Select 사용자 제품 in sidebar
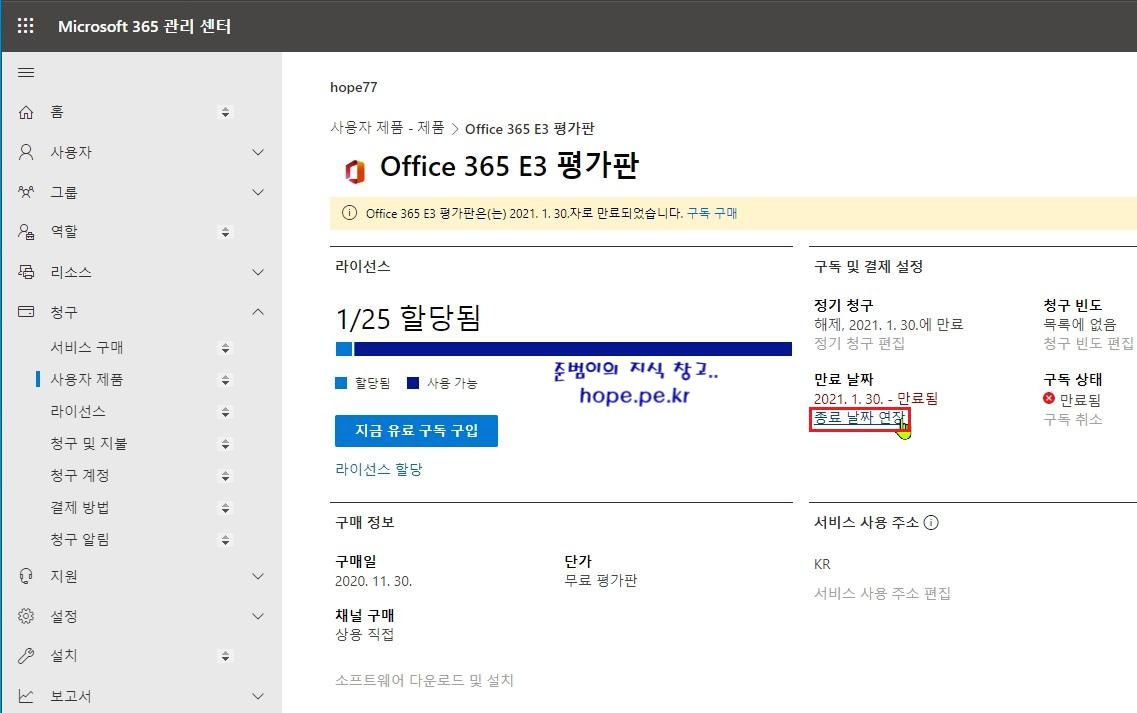Screen dimensions: 1137x713 86,379
